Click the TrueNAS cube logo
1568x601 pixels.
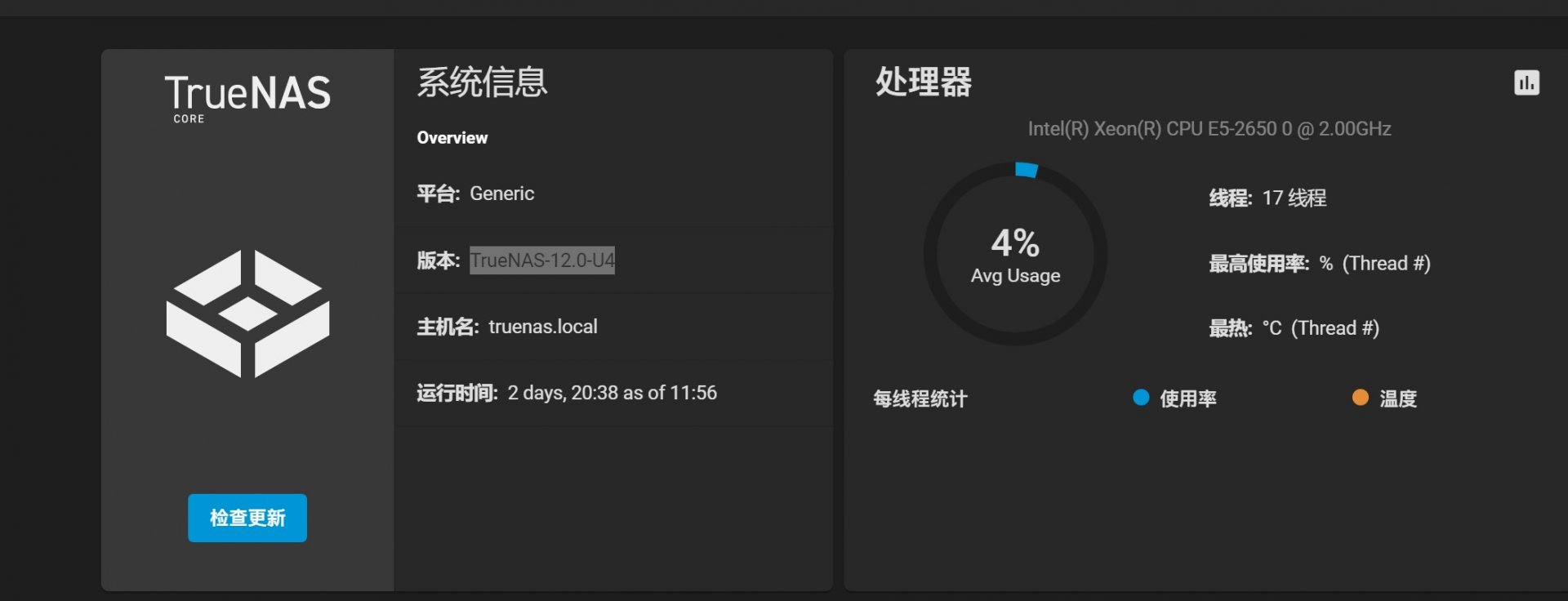pos(247,314)
